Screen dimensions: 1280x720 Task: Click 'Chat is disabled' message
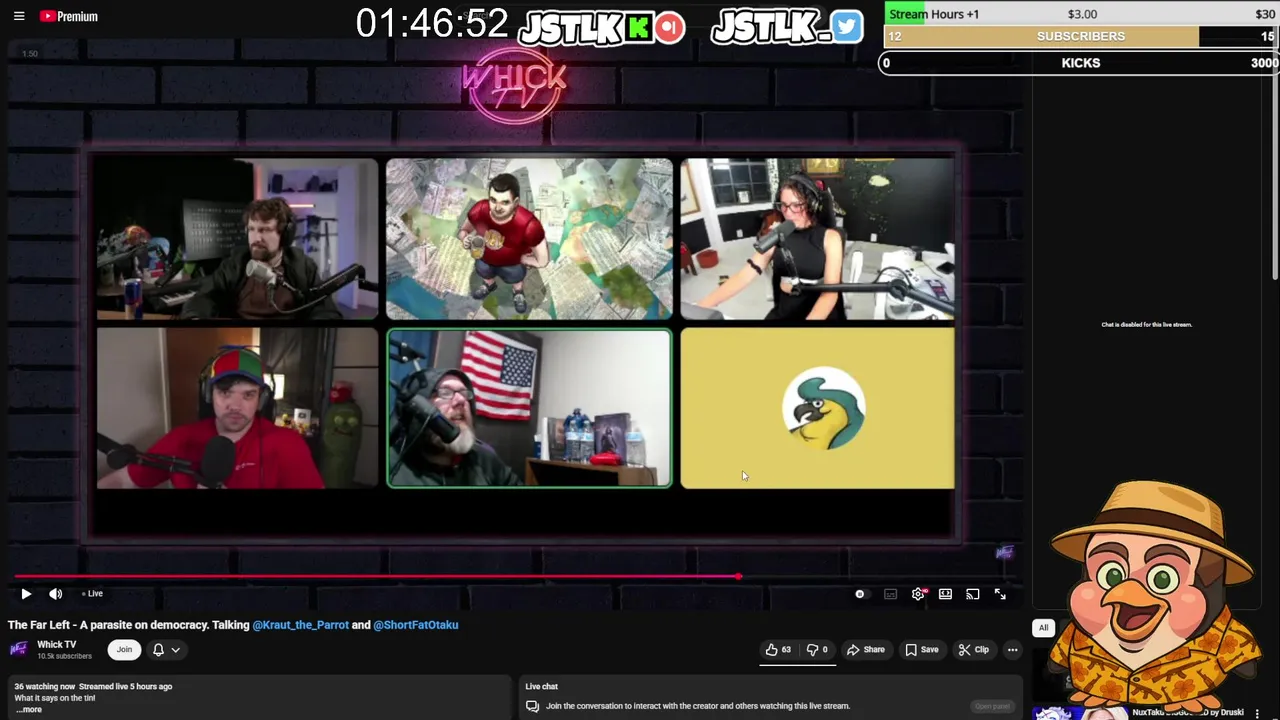(x=1146, y=325)
